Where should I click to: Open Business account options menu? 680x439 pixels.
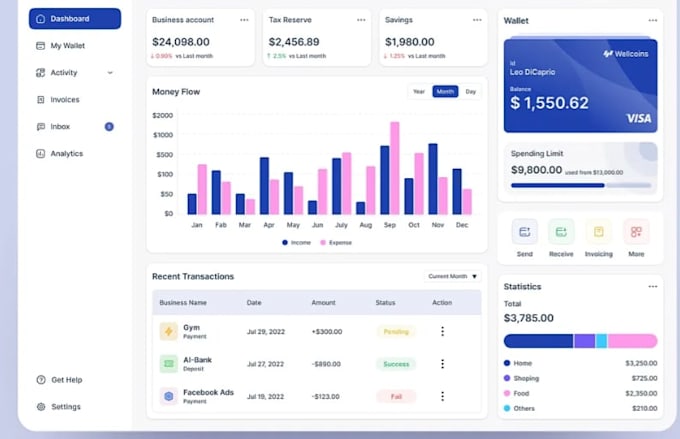coord(244,20)
